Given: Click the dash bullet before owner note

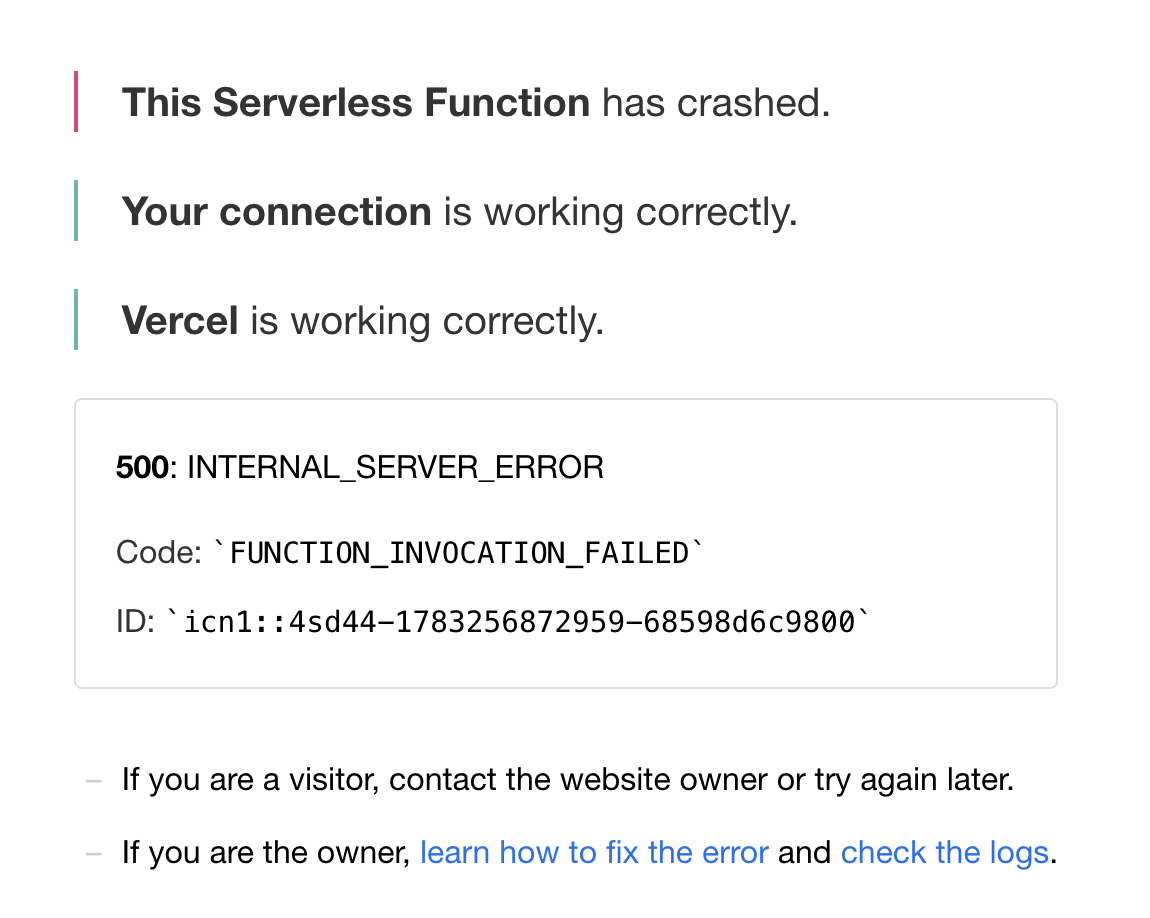Looking at the screenshot, I should (94, 853).
